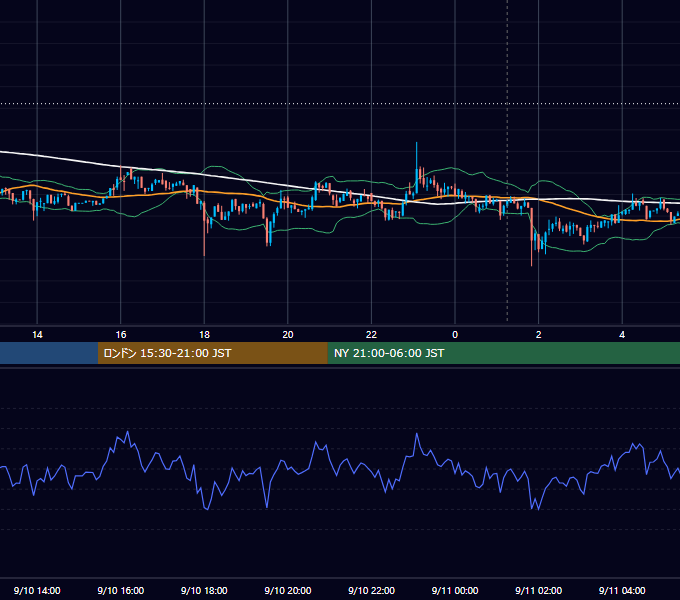This screenshot has height=600, width=680.
Task: Click the 9/10 20:00 time label
Action: coord(288,590)
